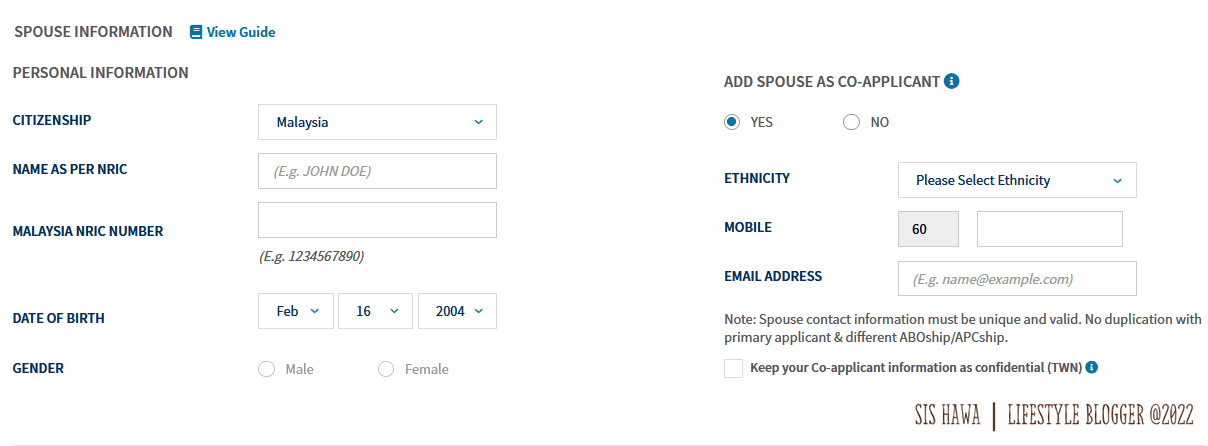Open the birth day dropdown showing 16

tap(375, 311)
